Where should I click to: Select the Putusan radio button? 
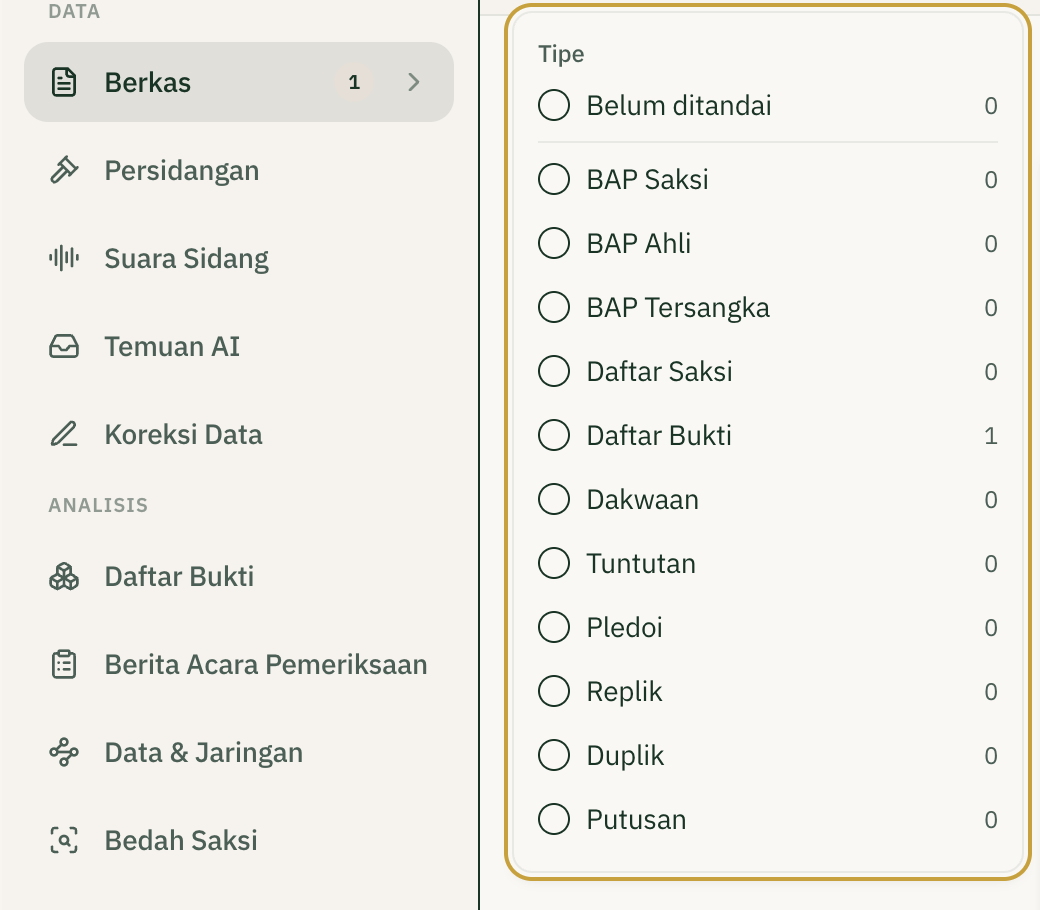click(554, 819)
